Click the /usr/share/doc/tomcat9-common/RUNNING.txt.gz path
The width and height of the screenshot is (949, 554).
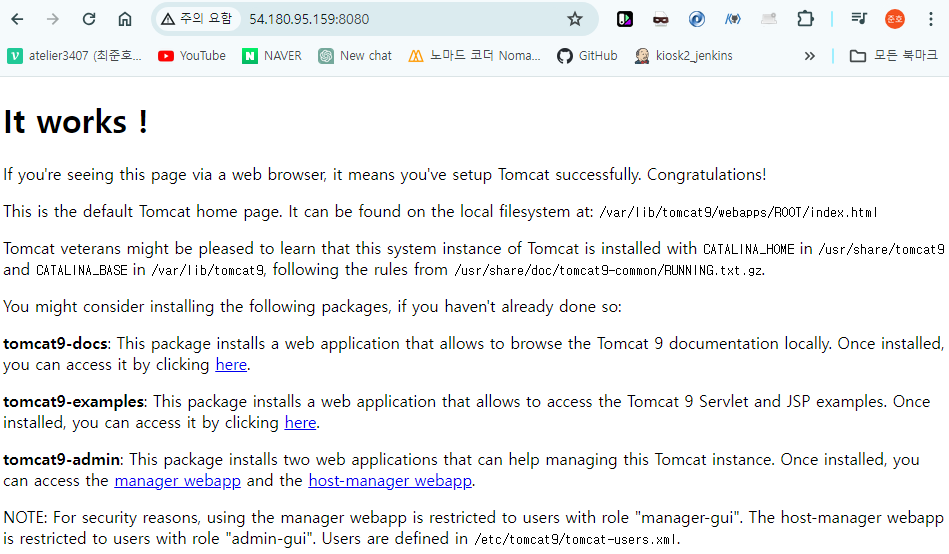(x=609, y=271)
